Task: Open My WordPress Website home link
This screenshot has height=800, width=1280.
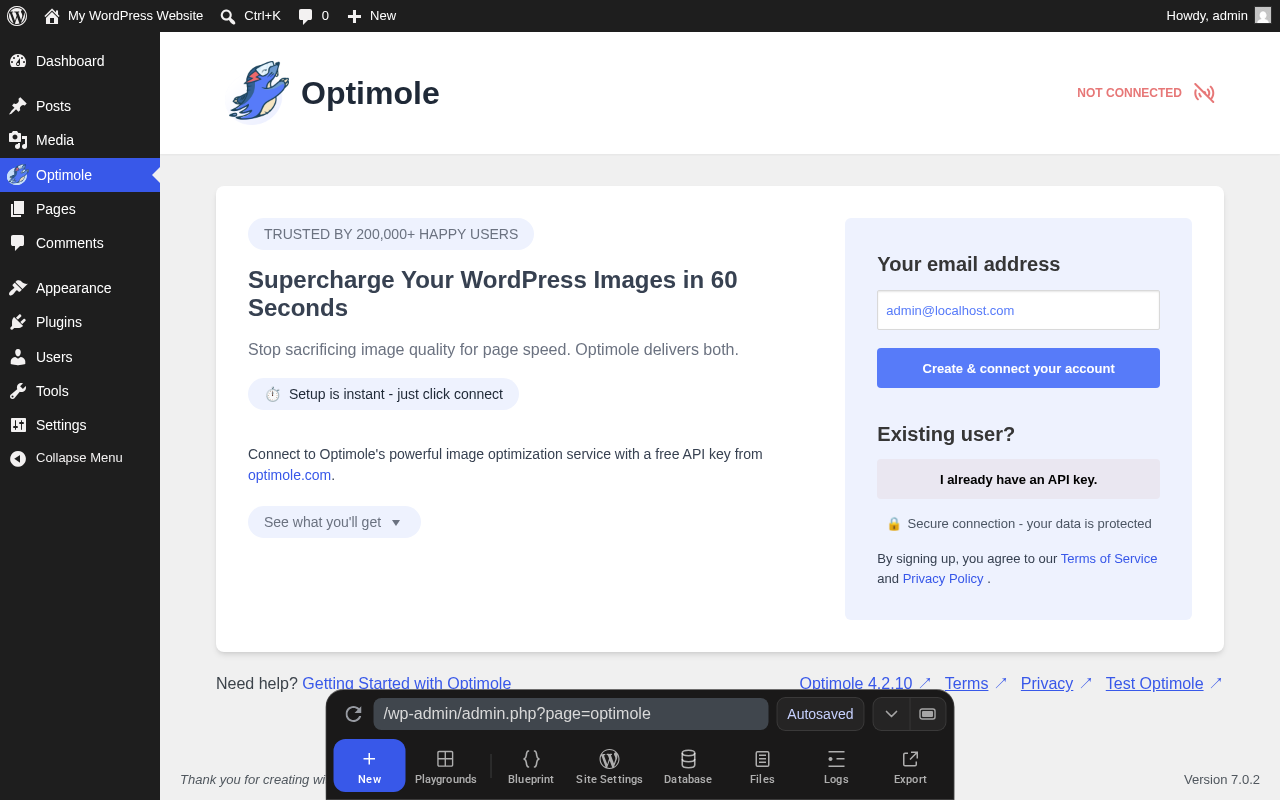Action: pos(123,16)
